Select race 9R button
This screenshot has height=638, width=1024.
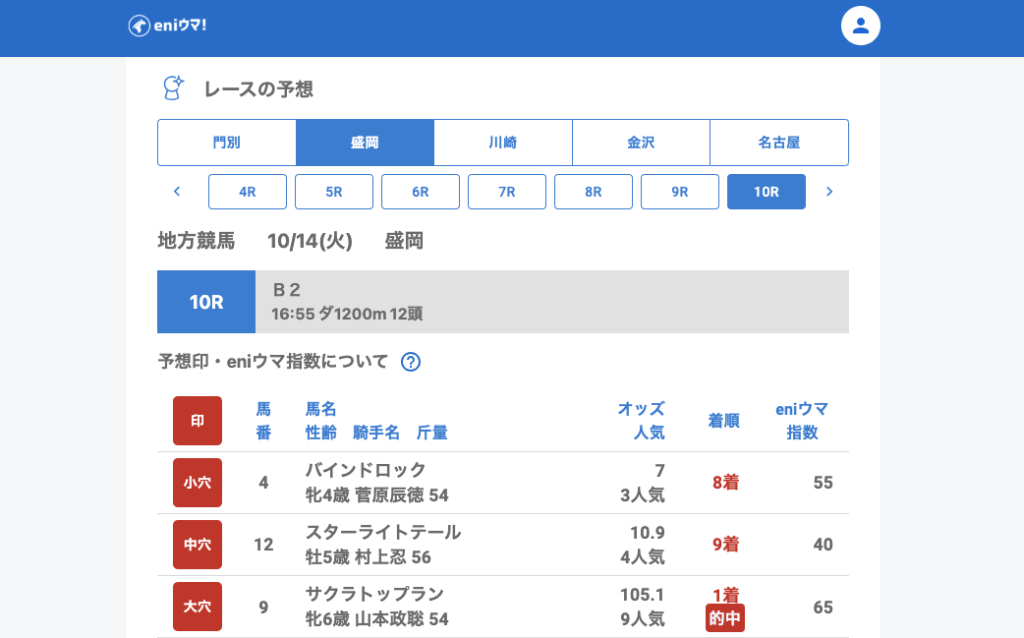pos(680,191)
